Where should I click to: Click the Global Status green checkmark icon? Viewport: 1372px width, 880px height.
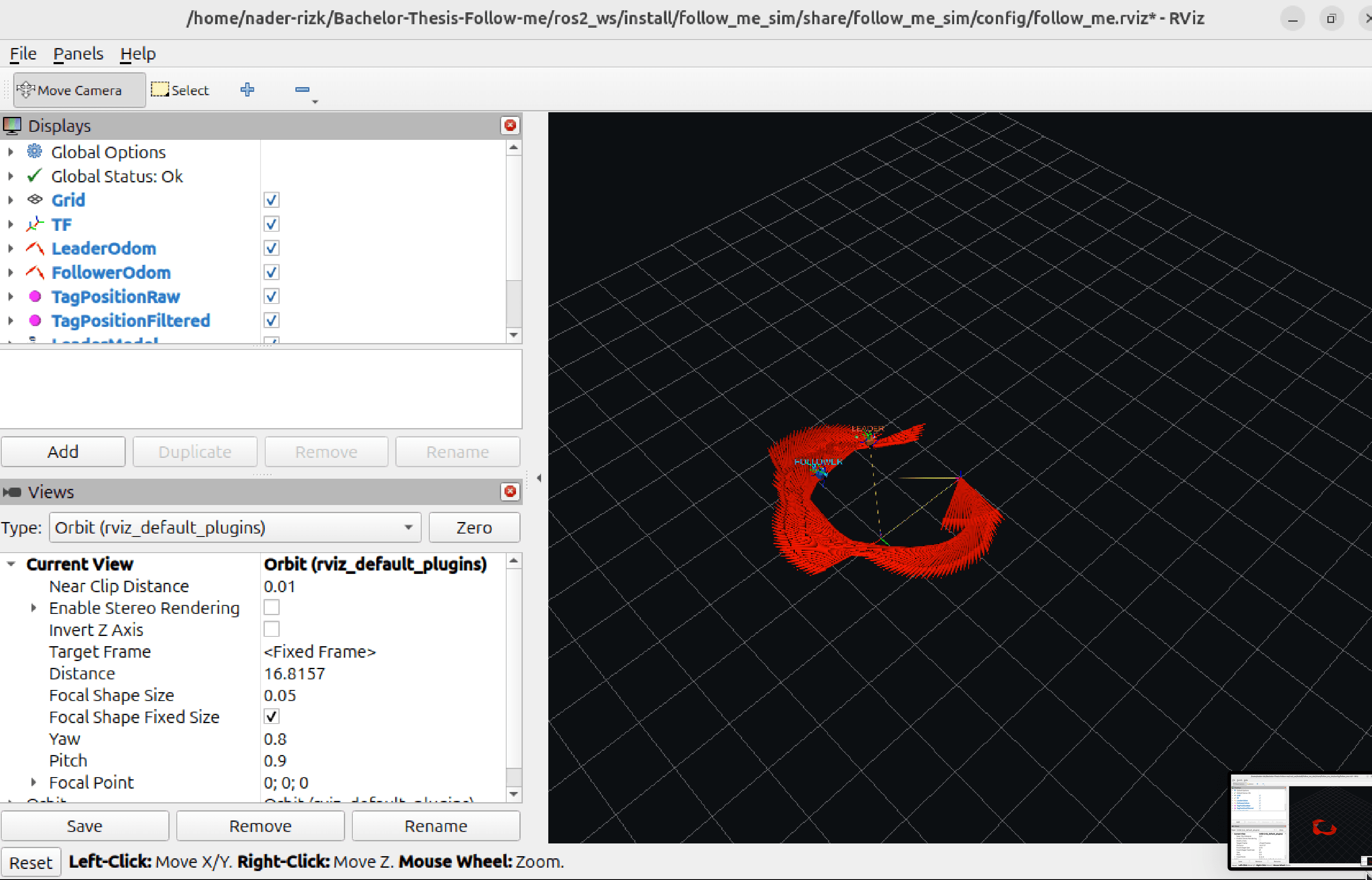[35, 176]
